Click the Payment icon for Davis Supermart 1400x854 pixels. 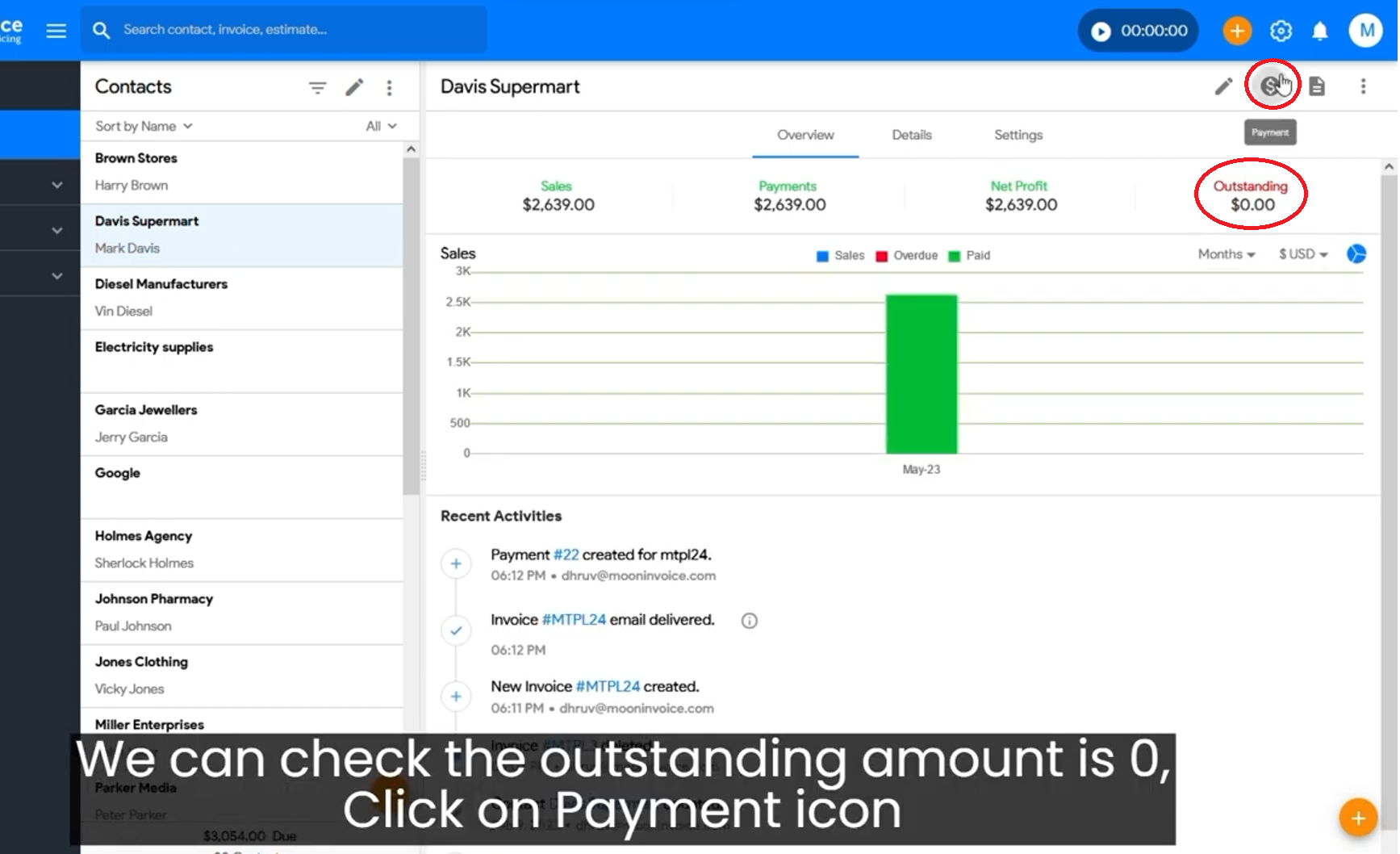pos(1271,86)
